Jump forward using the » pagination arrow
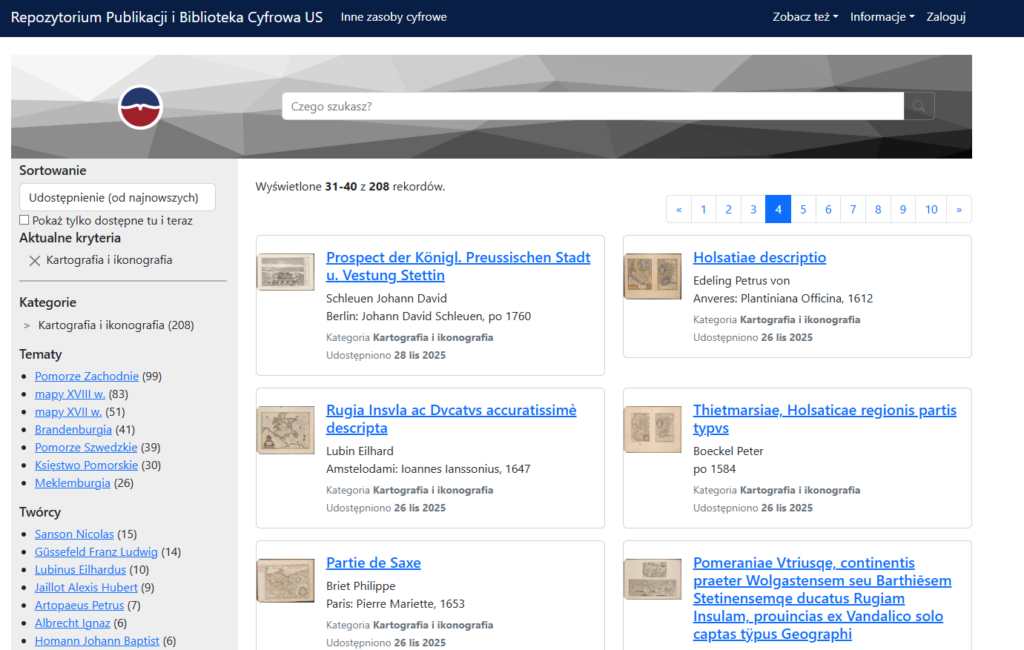1024x650 pixels. (x=959, y=209)
